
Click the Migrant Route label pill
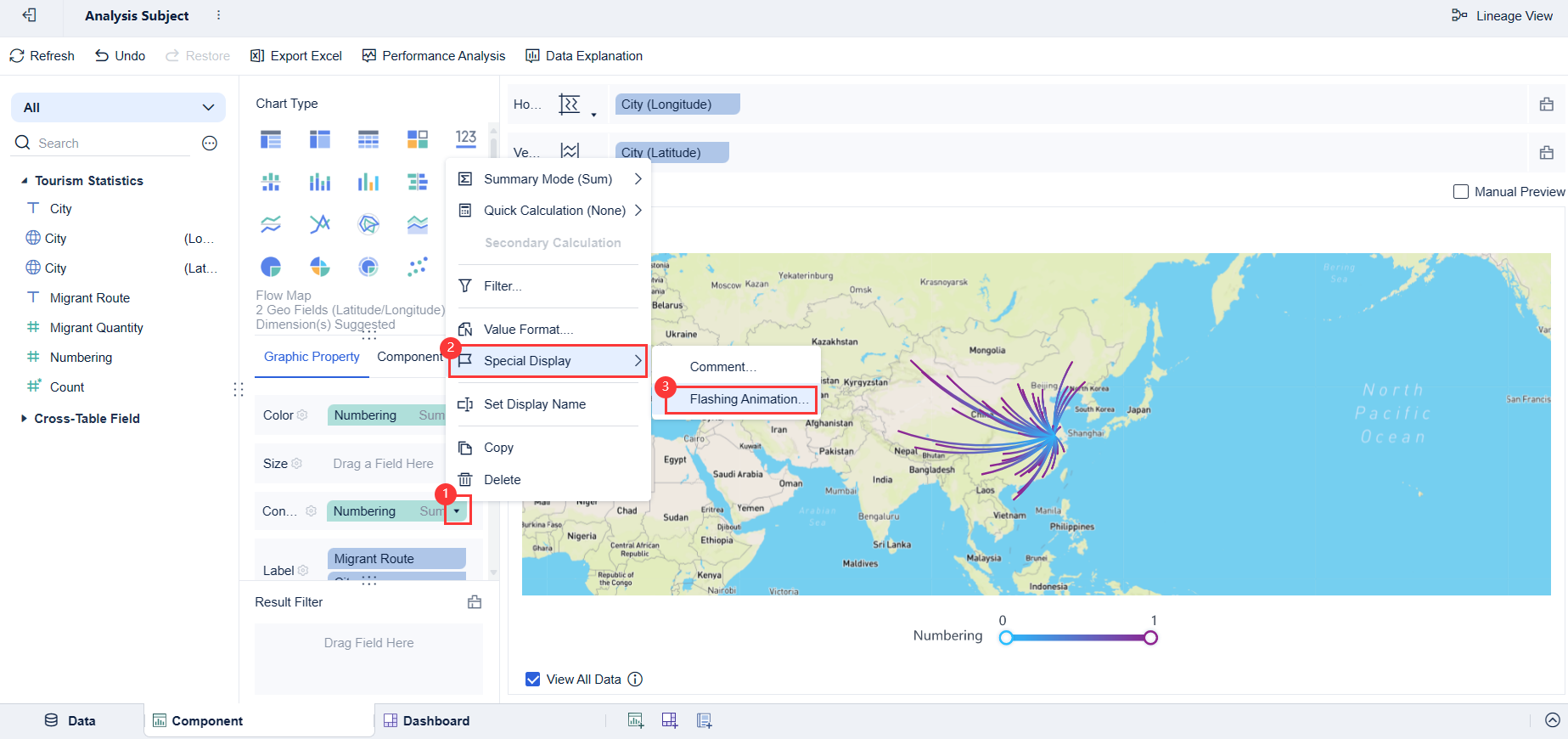click(396, 559)
